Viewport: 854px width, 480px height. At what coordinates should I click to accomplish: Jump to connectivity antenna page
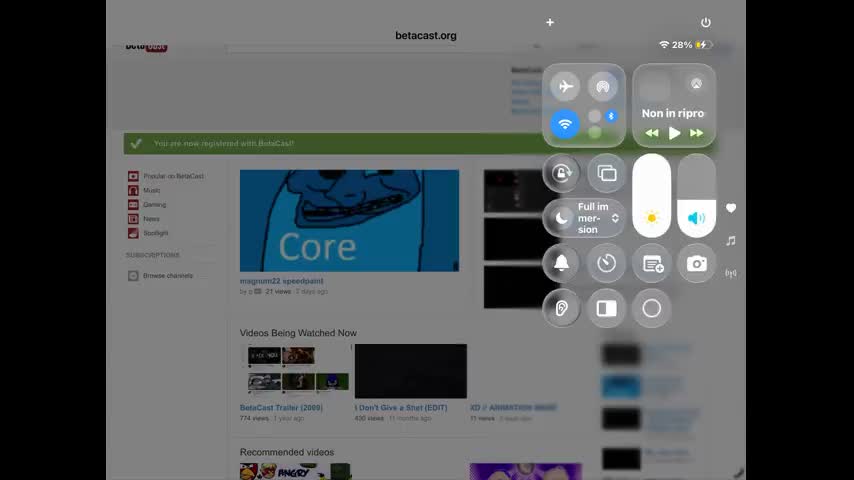click(x=731, y=273)
